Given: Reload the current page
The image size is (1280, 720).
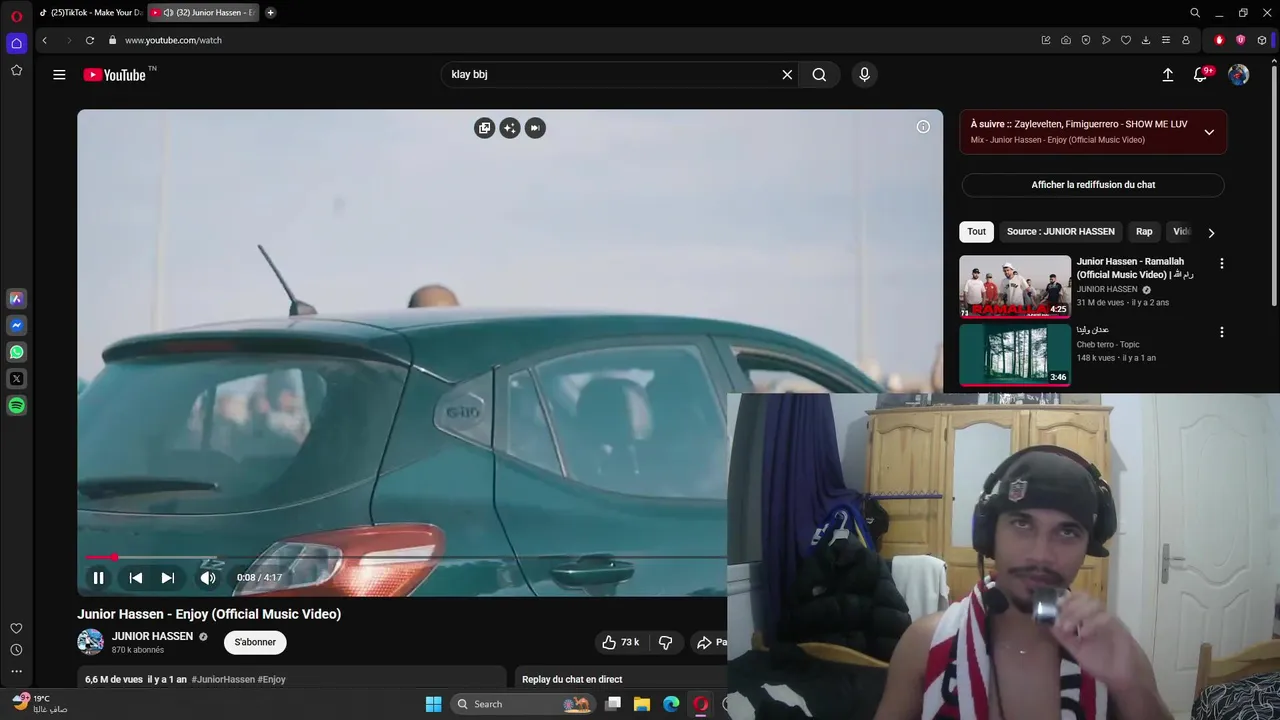Looking at the screenshot, I should [90, 40].
